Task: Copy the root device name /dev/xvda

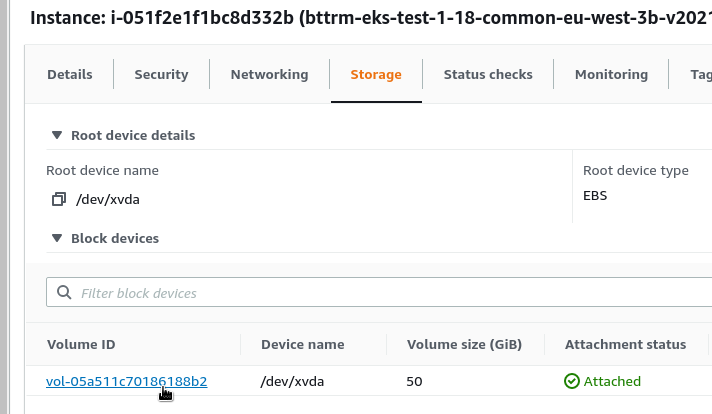Action: (59, 199)
